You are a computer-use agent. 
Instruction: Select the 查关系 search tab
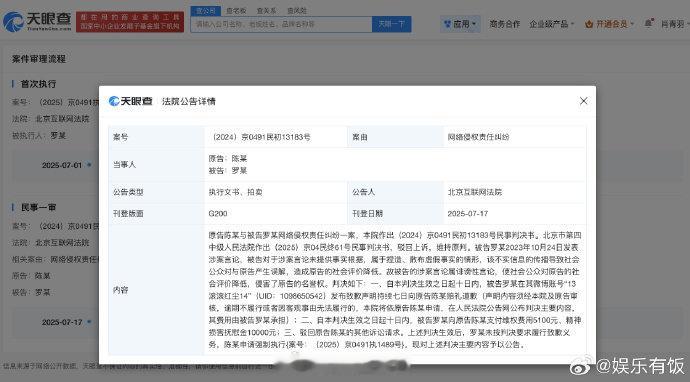(x=267, y=11)
